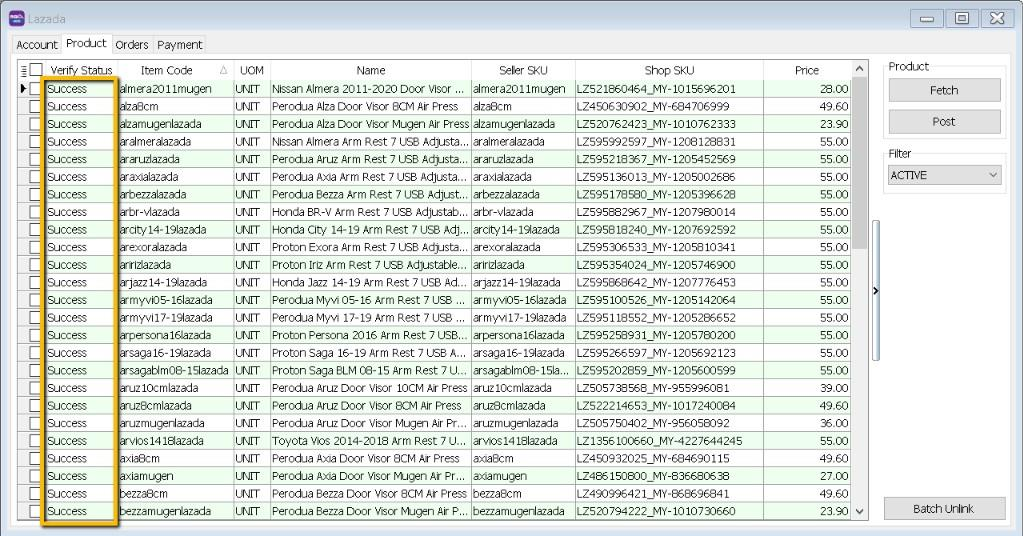1023x536 pixels.
Task: Minimize the Lazada window
Action: click(928, 18)
